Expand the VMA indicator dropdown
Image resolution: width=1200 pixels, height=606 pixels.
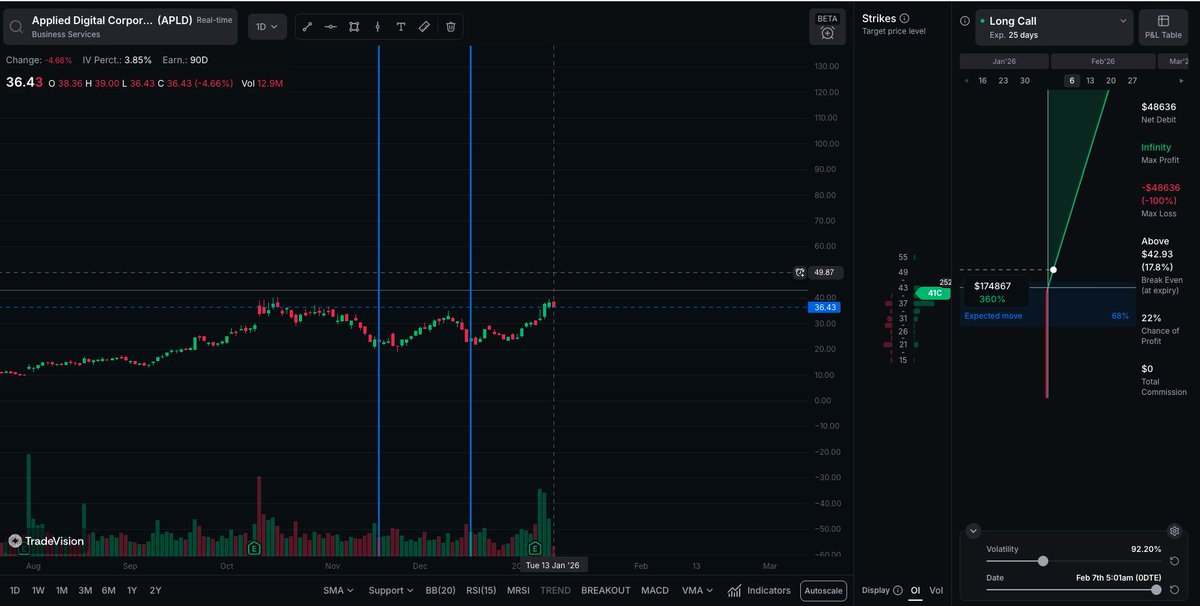click(697, 590)
